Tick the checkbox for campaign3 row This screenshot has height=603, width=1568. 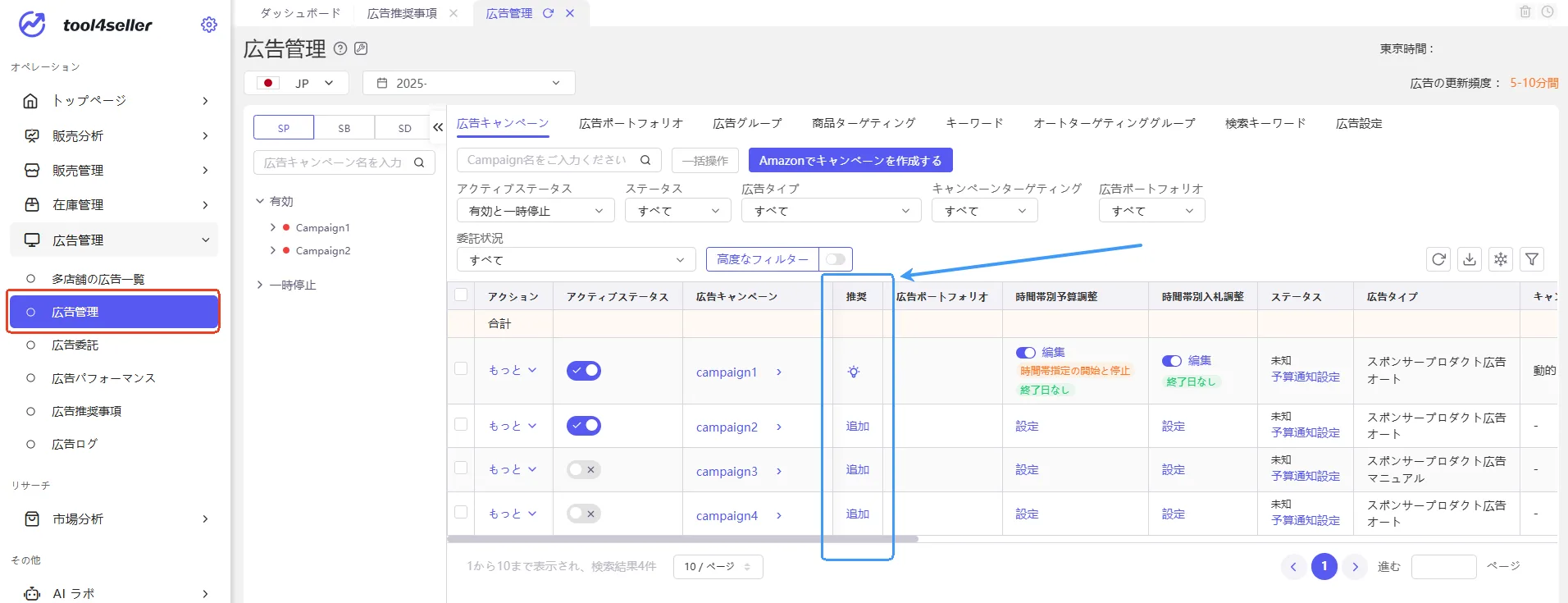tap(461, 468)
